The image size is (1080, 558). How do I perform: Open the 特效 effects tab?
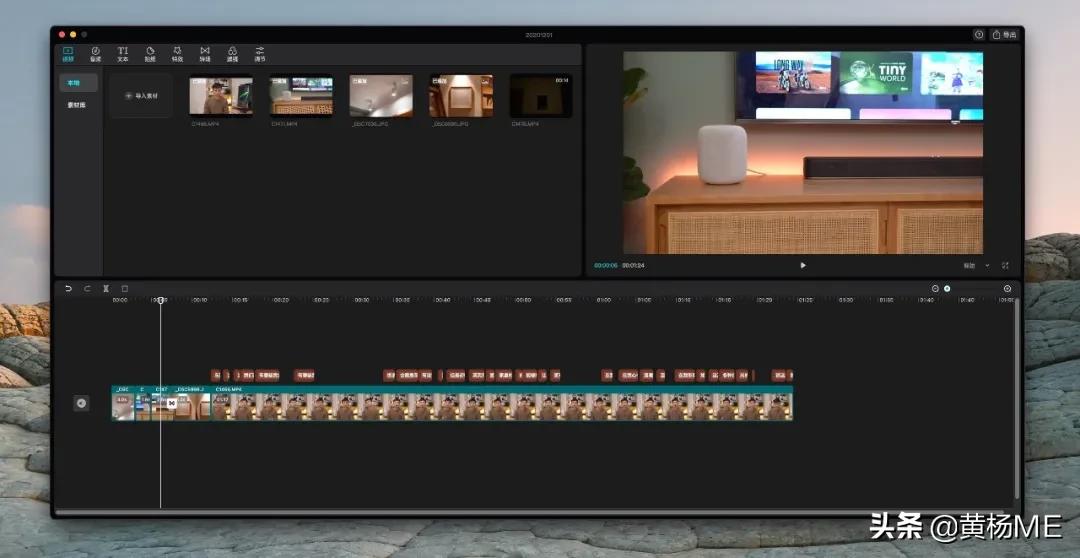[177, 54]
